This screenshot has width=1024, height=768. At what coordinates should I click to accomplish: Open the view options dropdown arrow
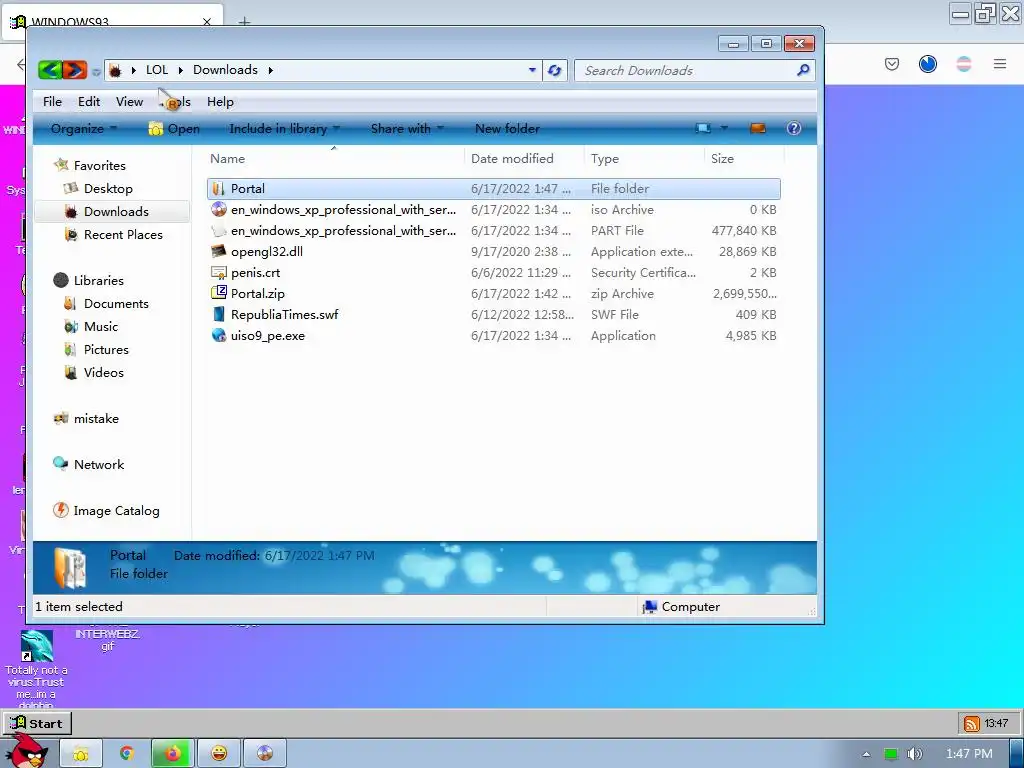[x=724, y=128]
